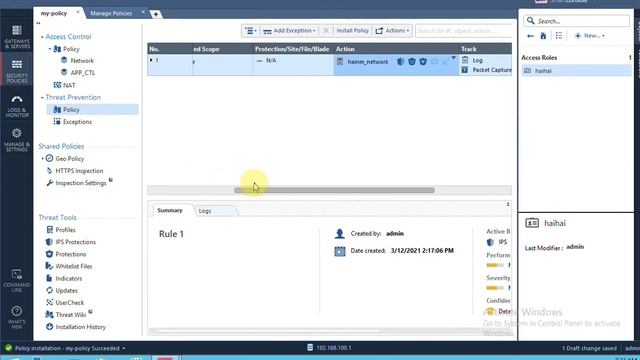Open Gateways & Servers view
Screen dimensions: 640x360
tap(17, 37)
